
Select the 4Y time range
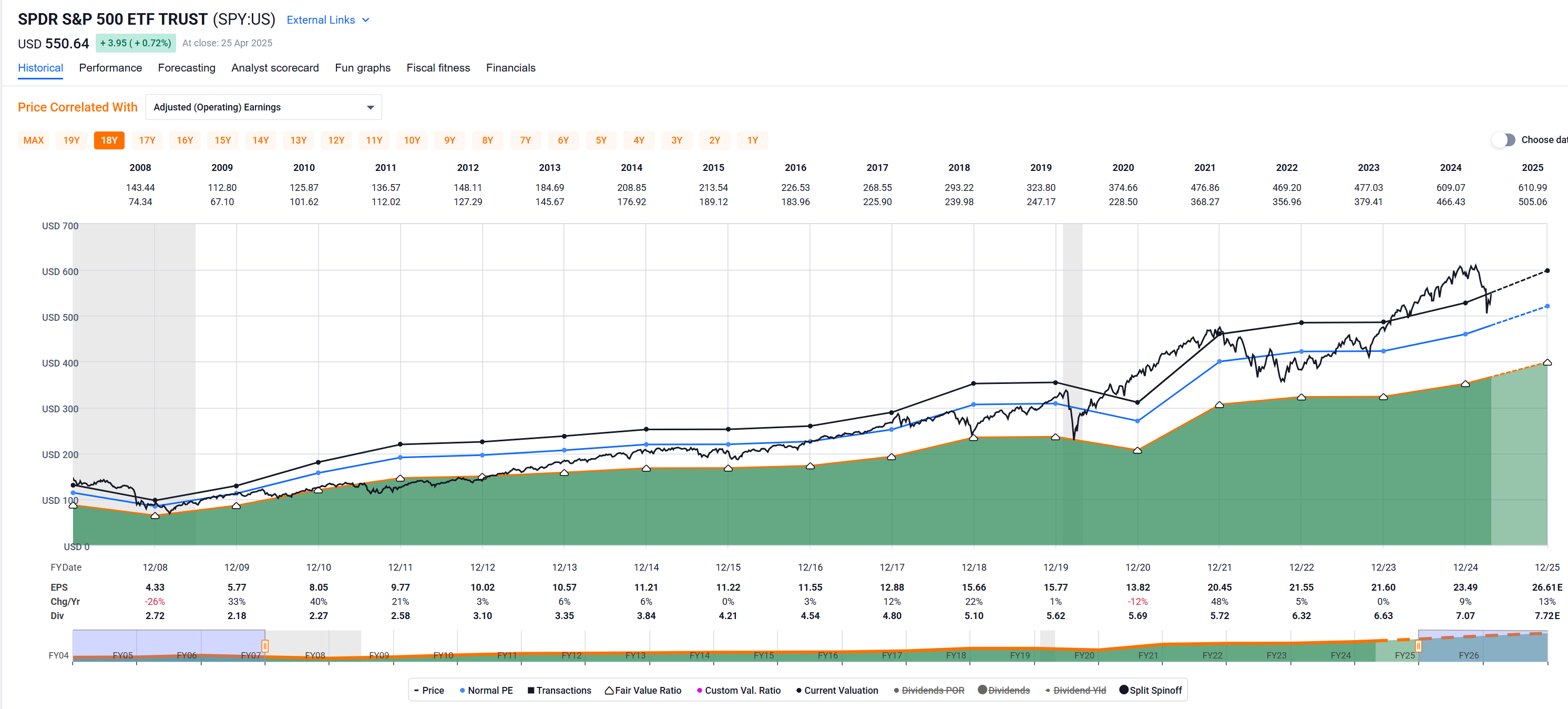[x=639, y=140]
